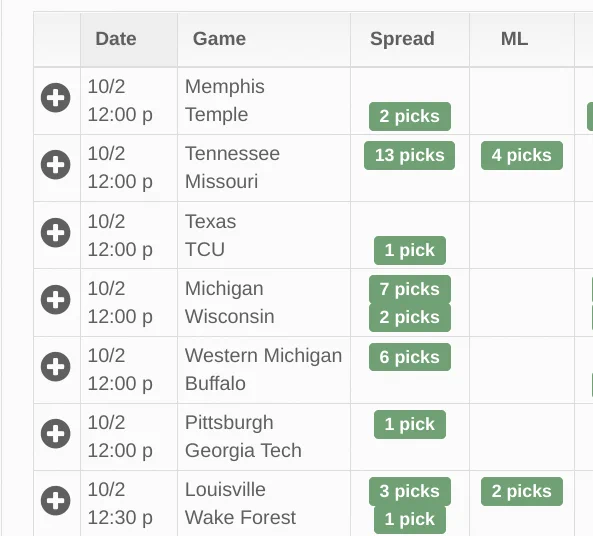Open 1 pick spread badge for TCU
593x536 pixels.
410,250
